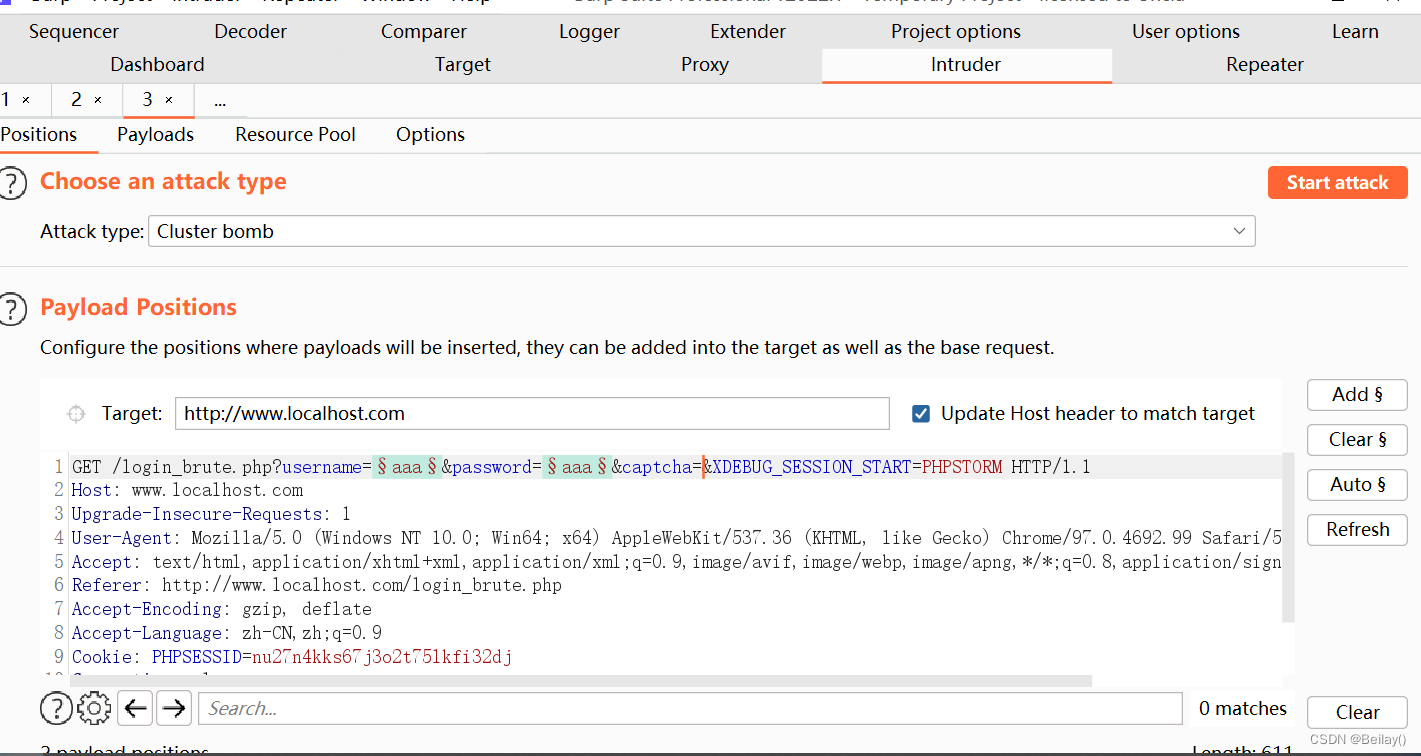Open help for Payload Positions section

coord(11,309)
